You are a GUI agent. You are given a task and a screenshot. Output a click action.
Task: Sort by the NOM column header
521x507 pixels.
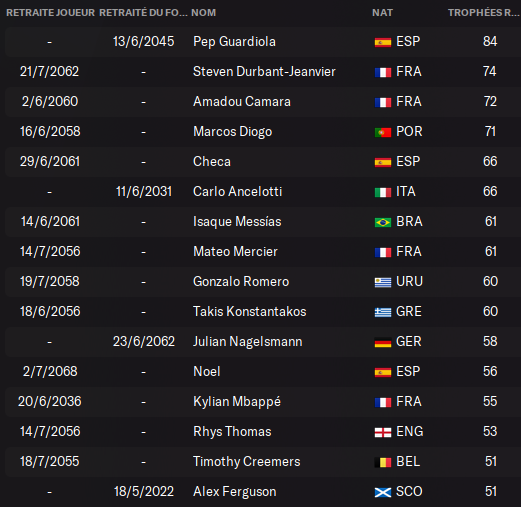click(204, 13)
